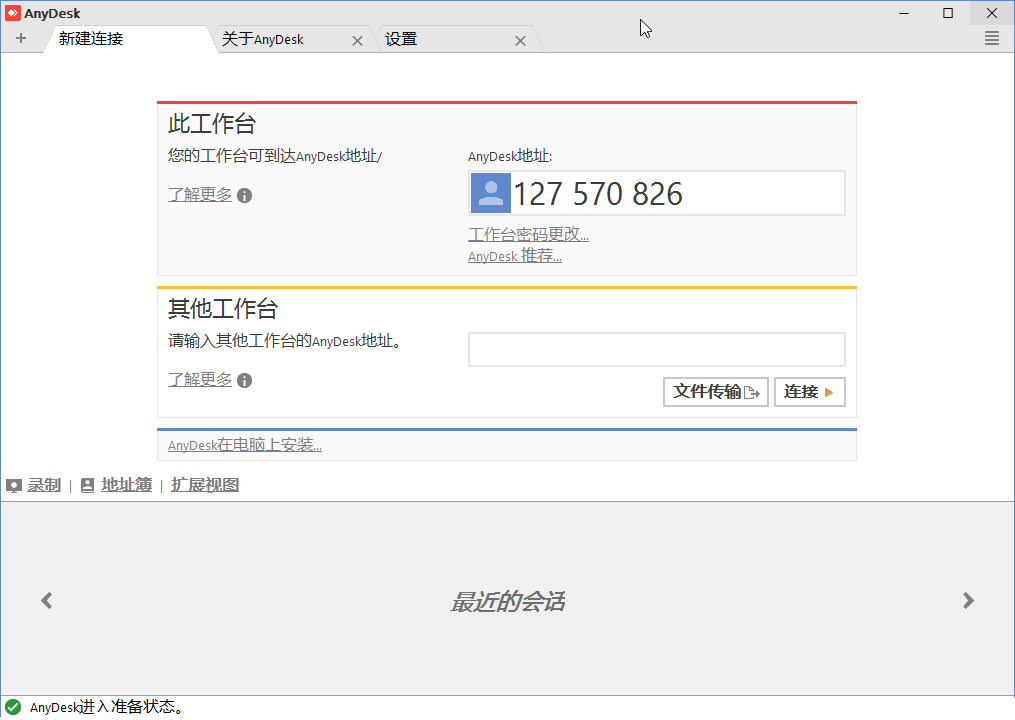Open the hamburger menu in the top-right corner

click(x=992, y=38)
